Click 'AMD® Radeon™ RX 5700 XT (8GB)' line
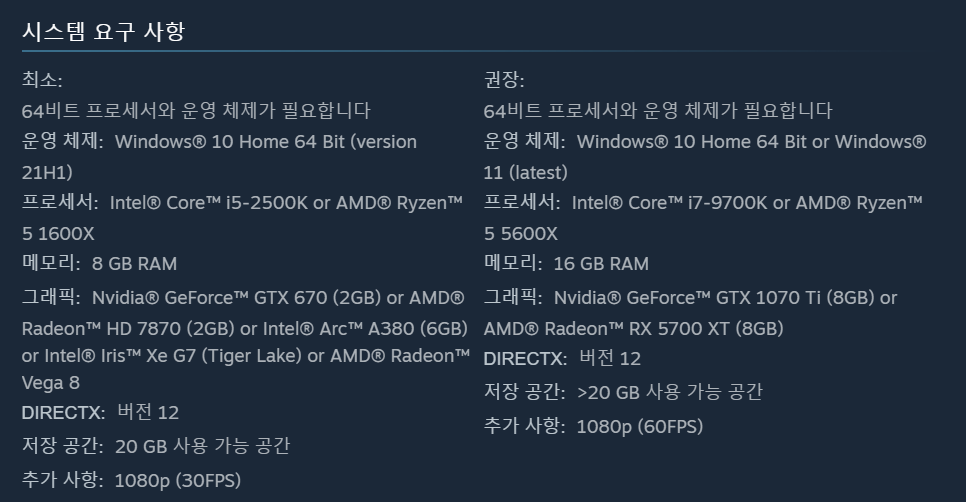 coord(633,328)
